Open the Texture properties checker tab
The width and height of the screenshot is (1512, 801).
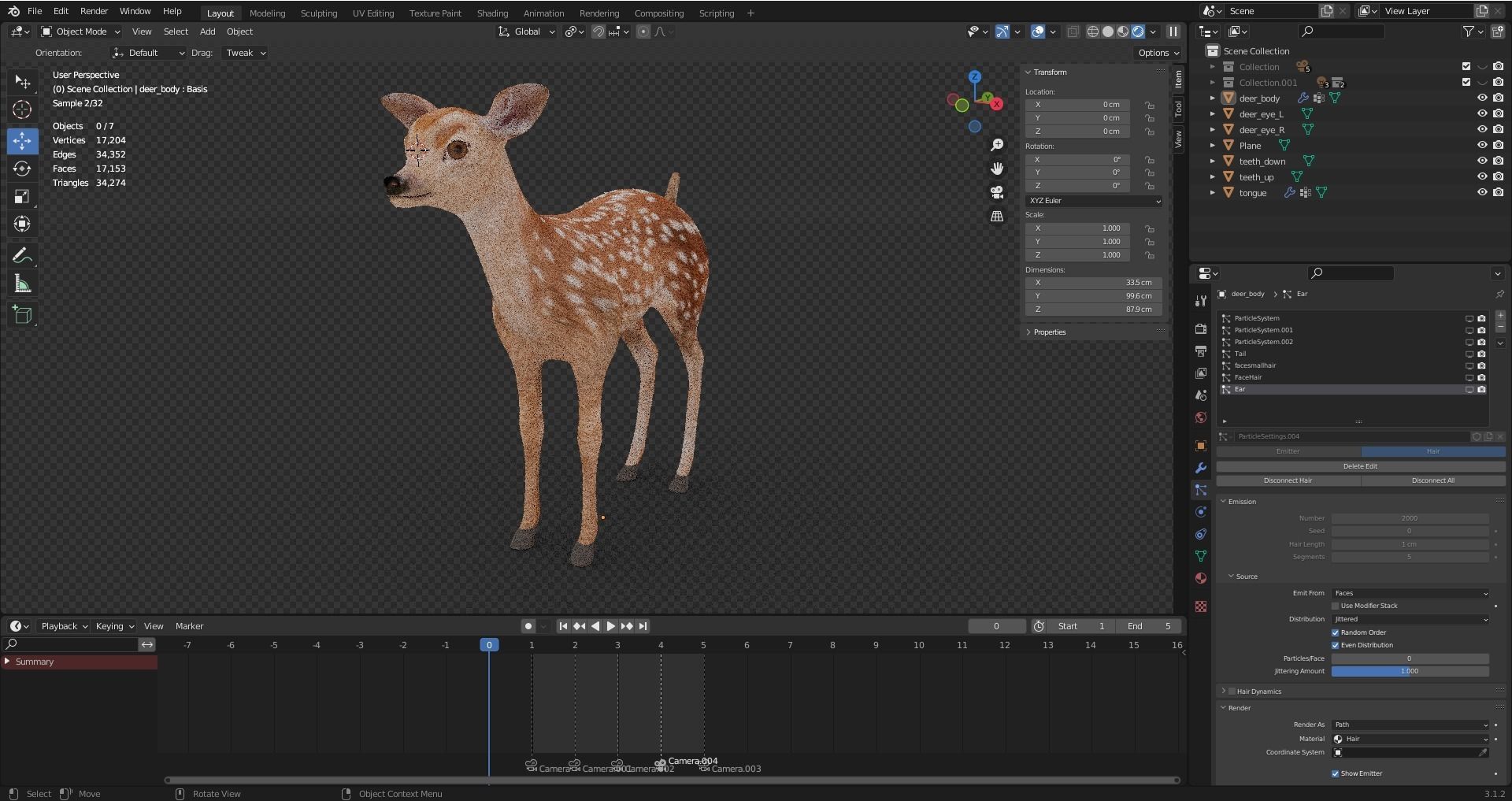click(1200, 606)
